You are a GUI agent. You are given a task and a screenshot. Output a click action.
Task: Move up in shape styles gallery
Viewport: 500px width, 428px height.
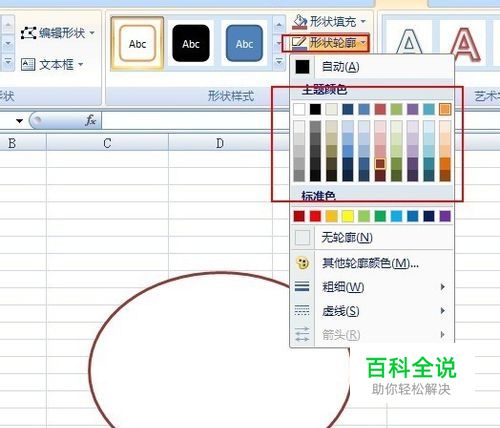point(279,25)
